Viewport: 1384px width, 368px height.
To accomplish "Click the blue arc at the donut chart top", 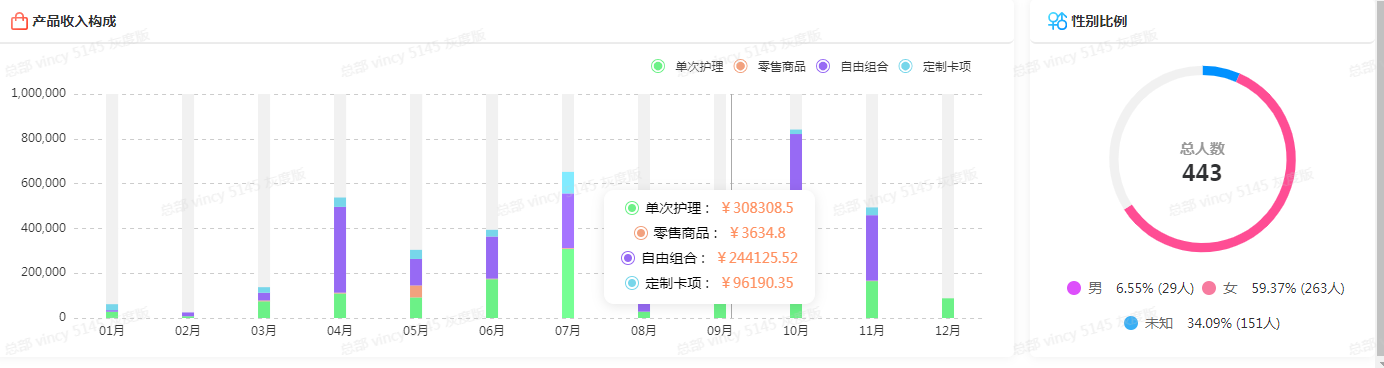I will point(1221,72).
